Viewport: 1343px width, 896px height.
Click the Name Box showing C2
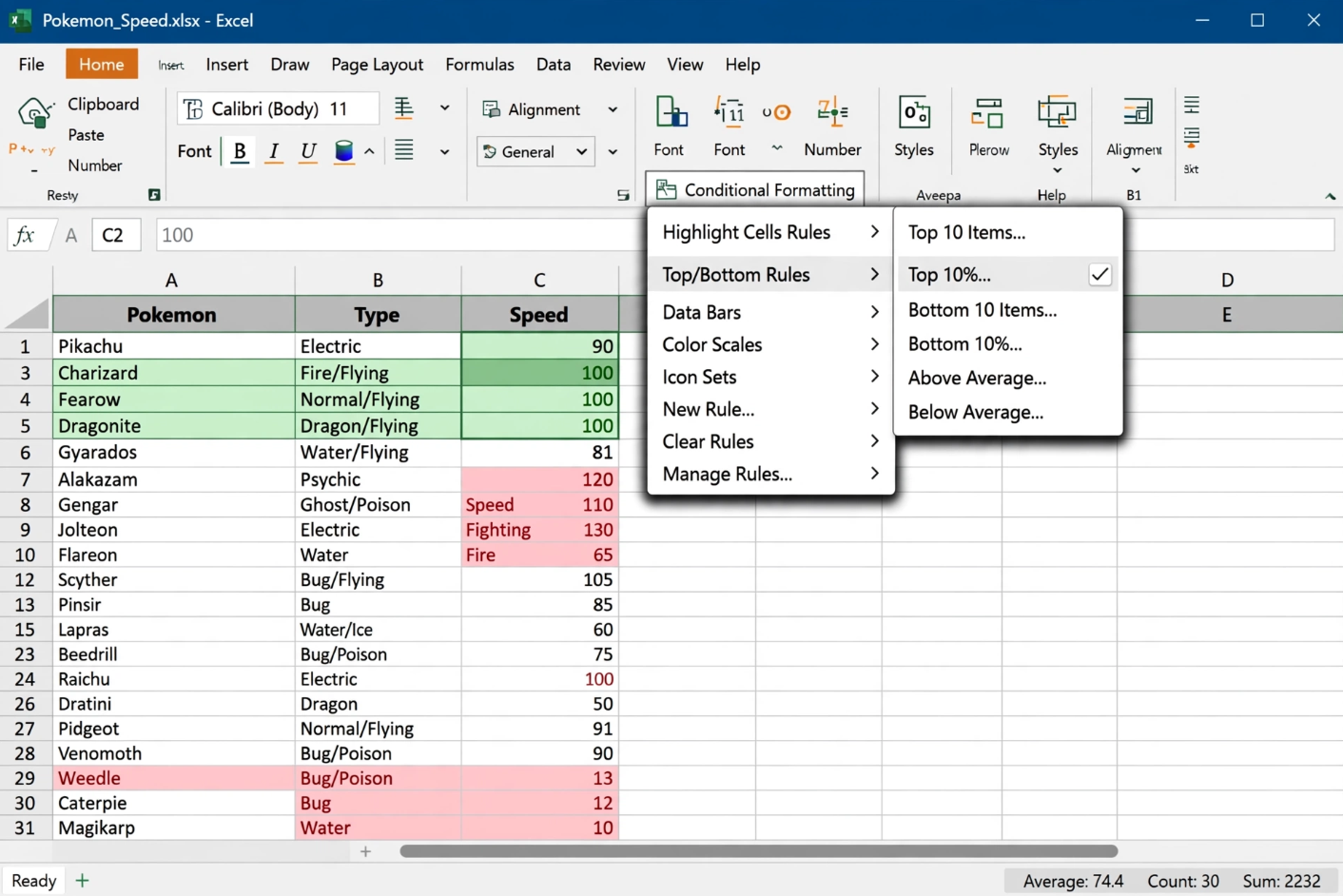(116, 235)
